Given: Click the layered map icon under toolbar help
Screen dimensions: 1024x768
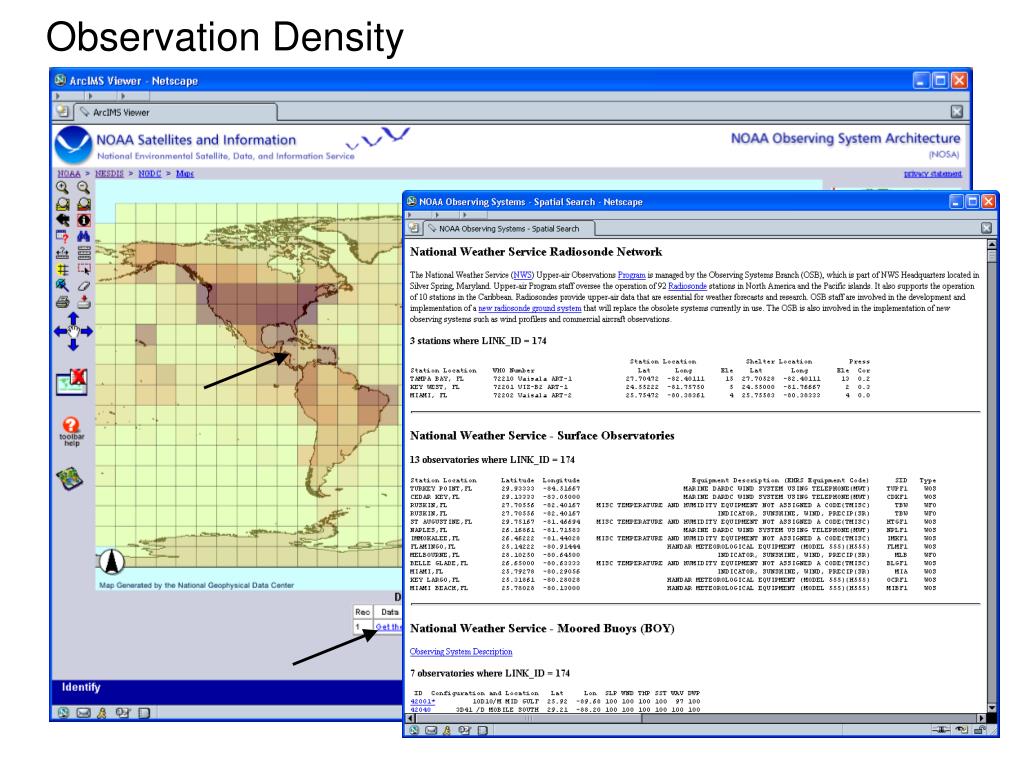Looking at the screenshot, I should 70,479.
